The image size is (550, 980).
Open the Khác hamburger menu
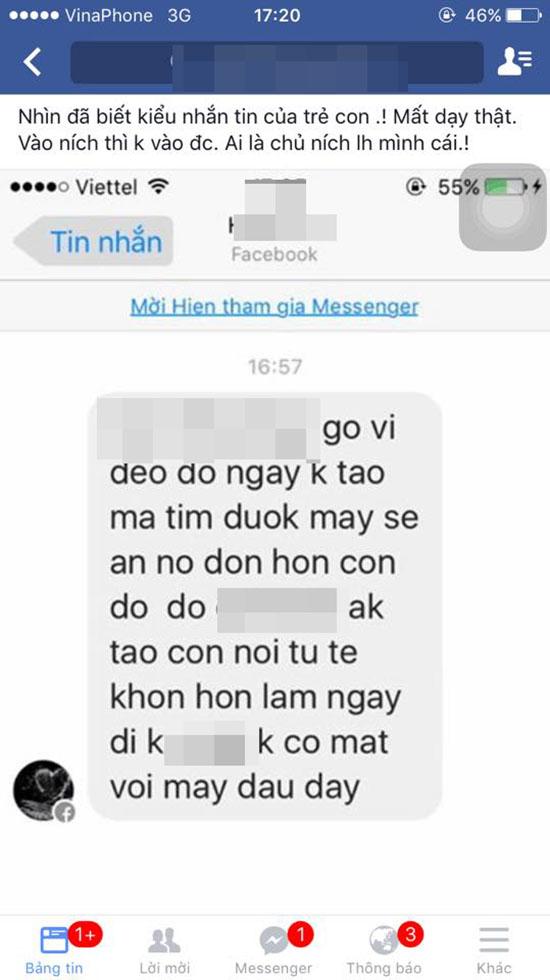tap(494, 949)
